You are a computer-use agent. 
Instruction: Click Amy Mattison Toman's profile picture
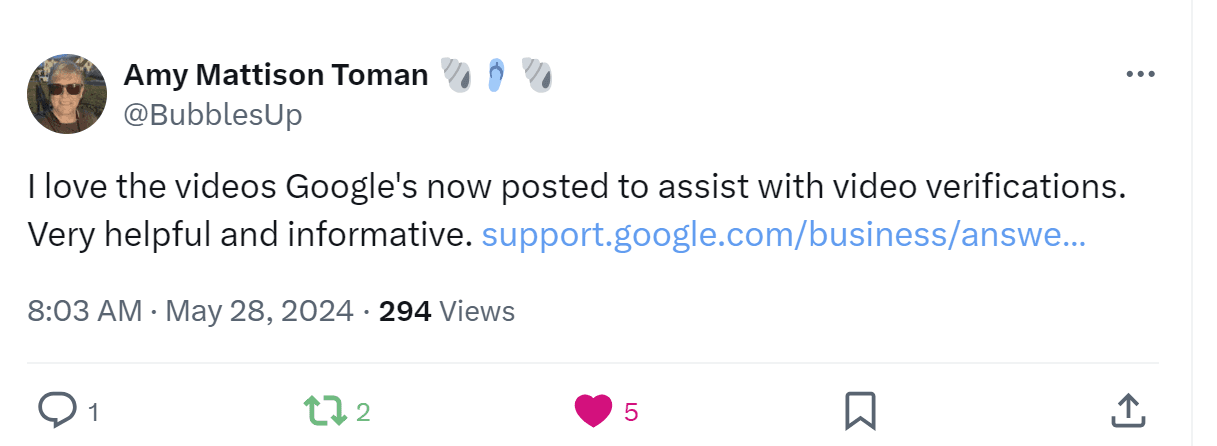point(67,94)
